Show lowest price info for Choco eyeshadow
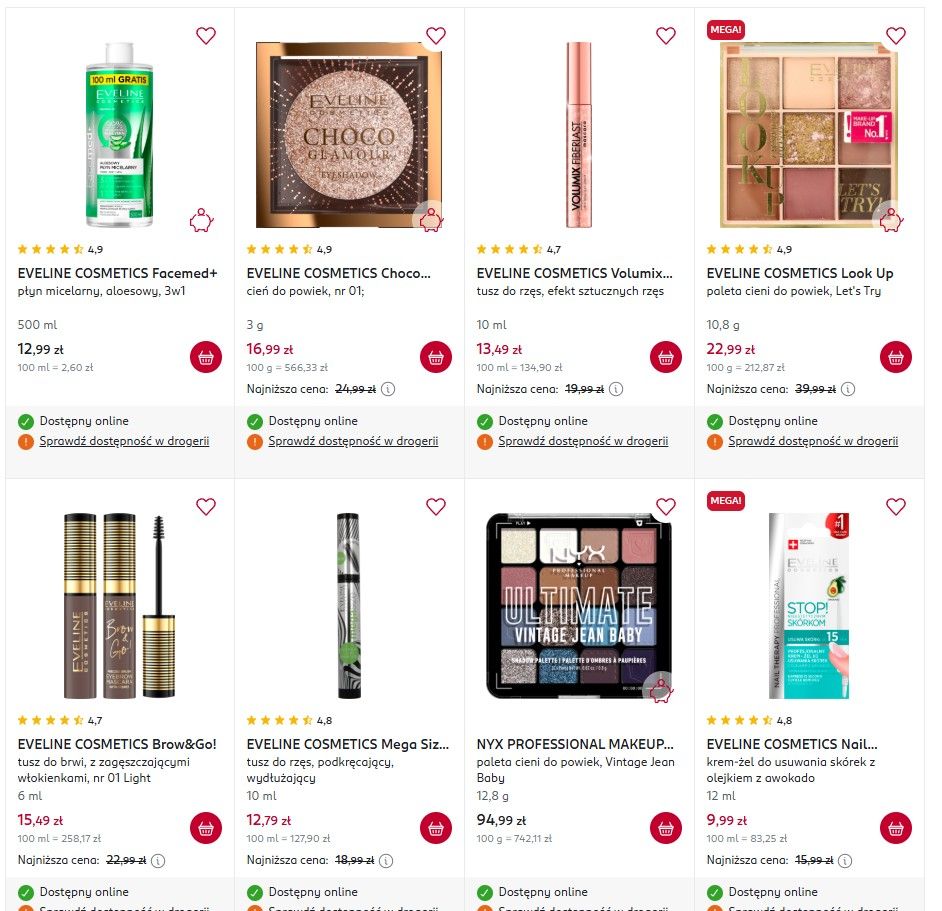942x911 pixels. coord(388,389)
